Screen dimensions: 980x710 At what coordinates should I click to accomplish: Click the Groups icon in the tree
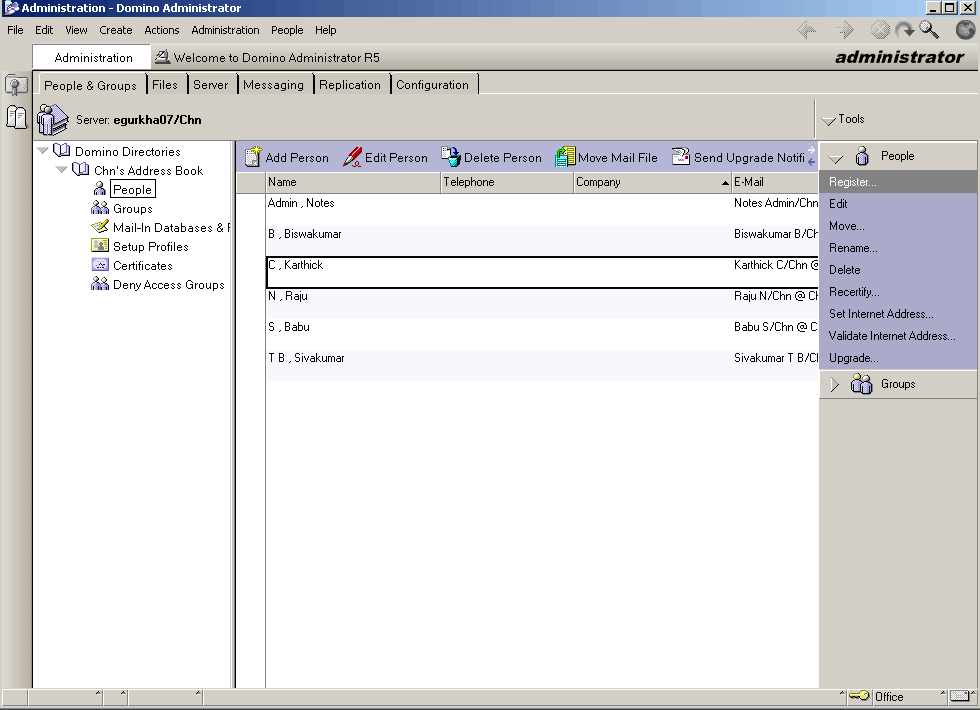pos(99,208)
